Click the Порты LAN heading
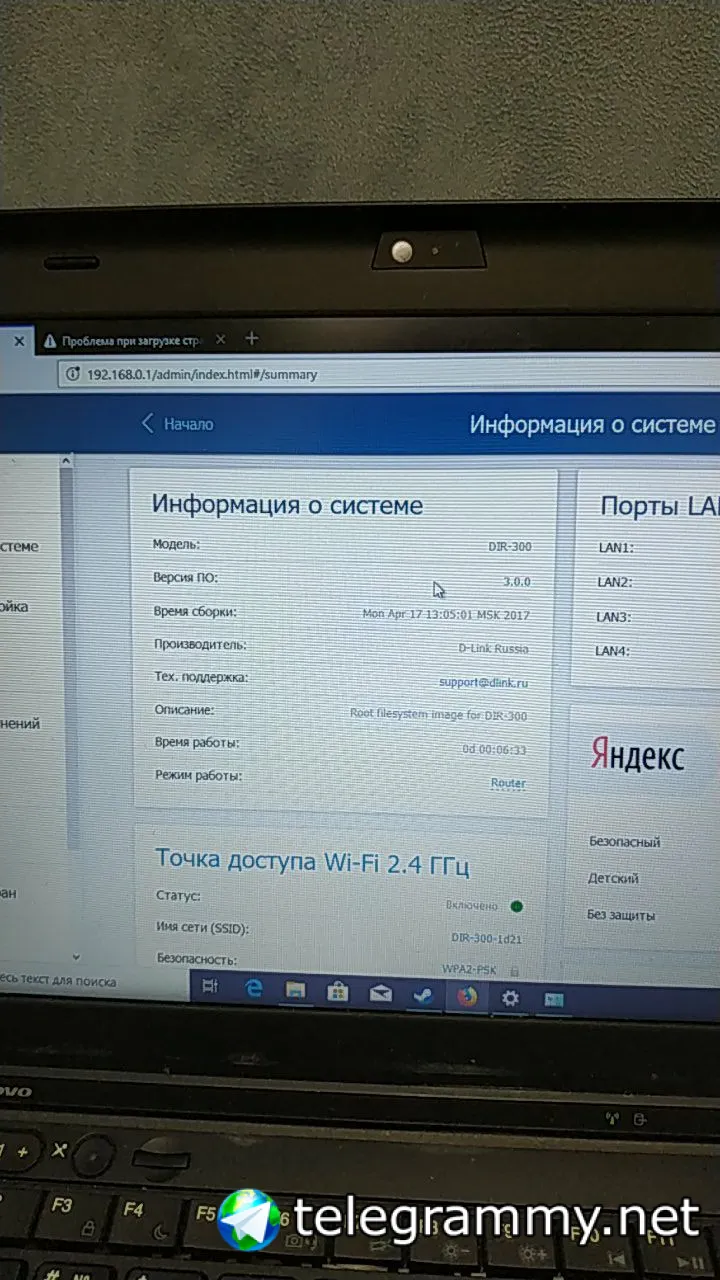 pyautogui.click(x=660, y=506)
